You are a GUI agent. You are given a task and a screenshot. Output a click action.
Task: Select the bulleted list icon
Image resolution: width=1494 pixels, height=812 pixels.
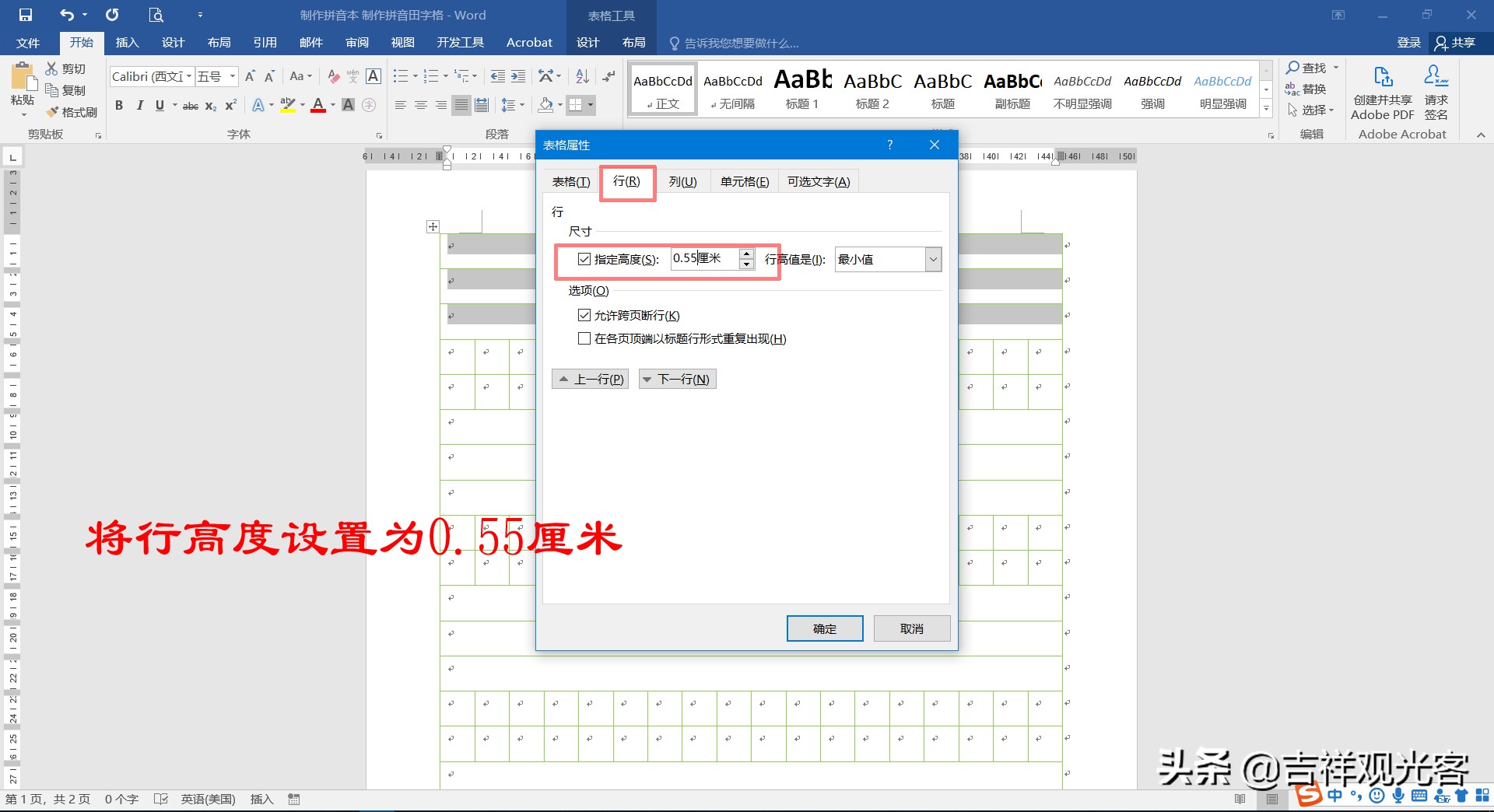click(400, 75)
